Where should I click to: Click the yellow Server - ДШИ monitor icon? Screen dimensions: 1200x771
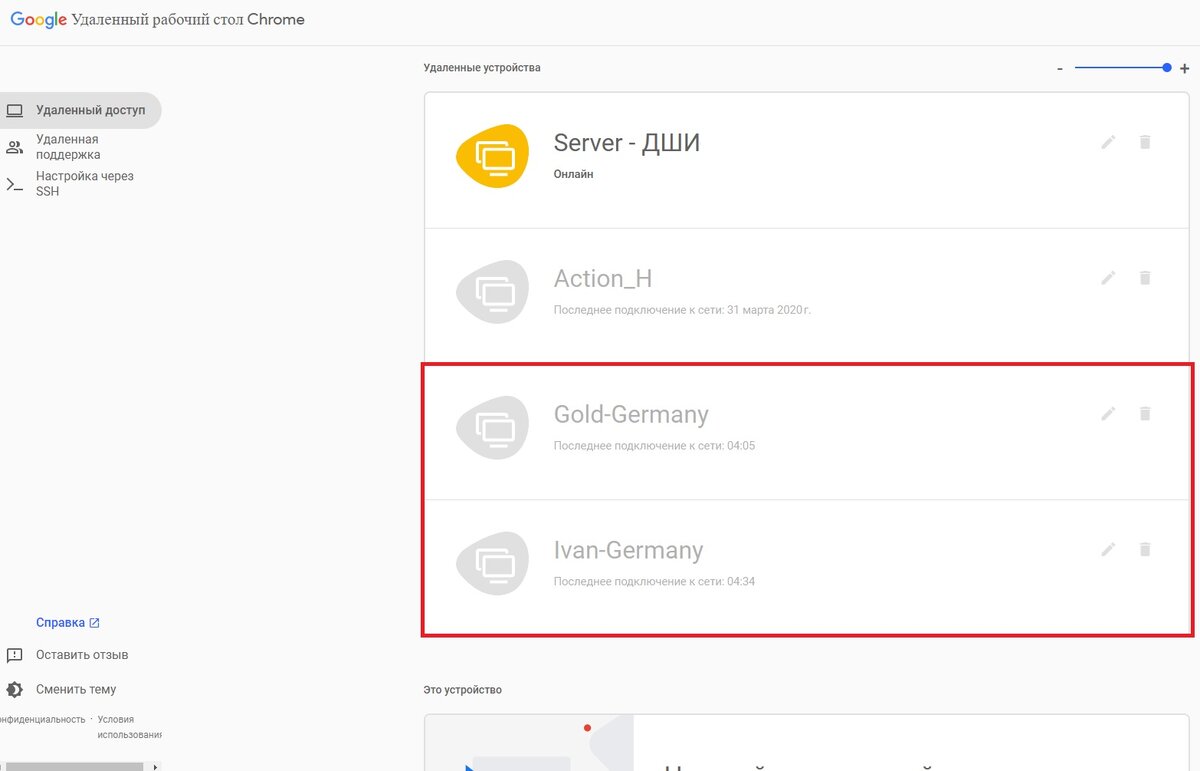[x=492, y=156]
